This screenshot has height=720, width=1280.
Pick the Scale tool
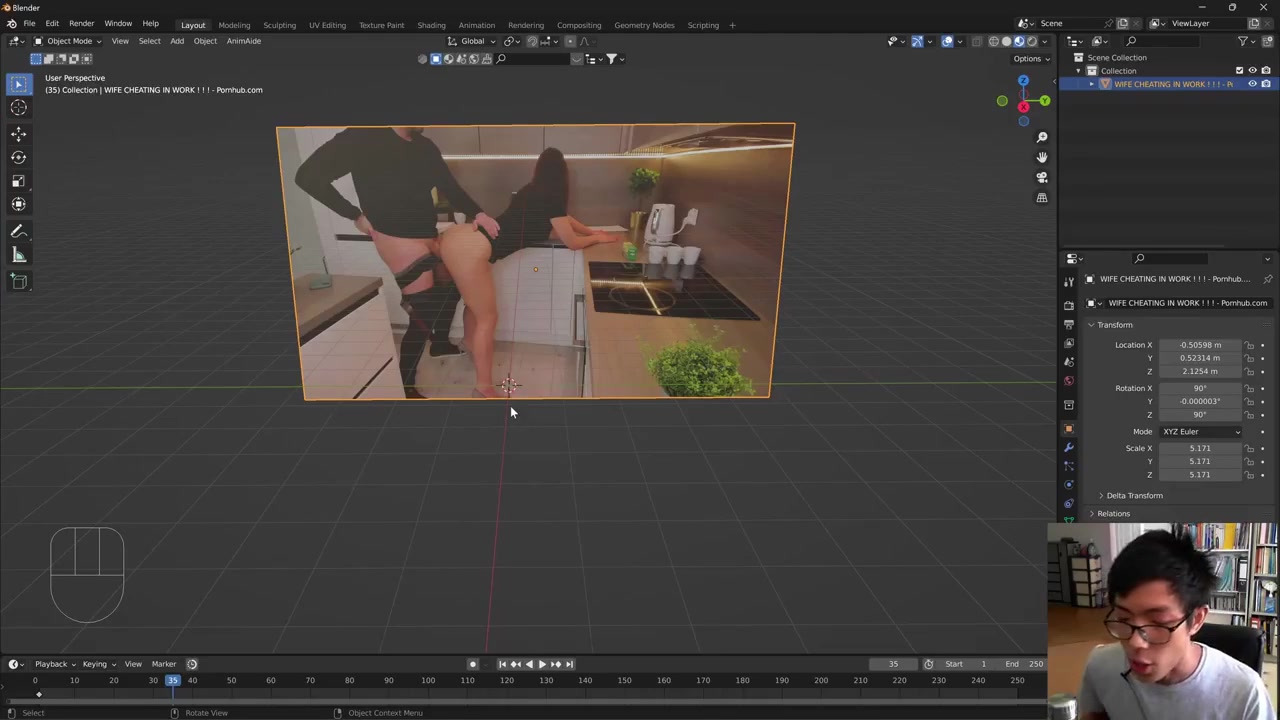pyautogui.click(x=18, y=181)
